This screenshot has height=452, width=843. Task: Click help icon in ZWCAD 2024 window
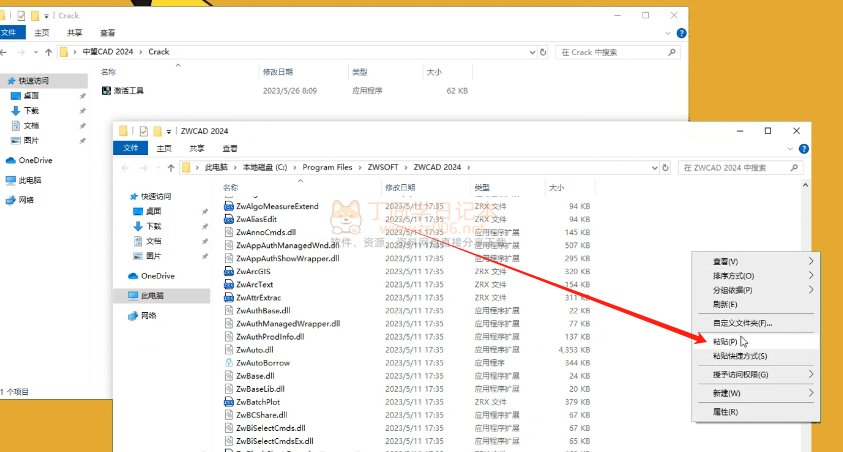click(x=804, y=149)
